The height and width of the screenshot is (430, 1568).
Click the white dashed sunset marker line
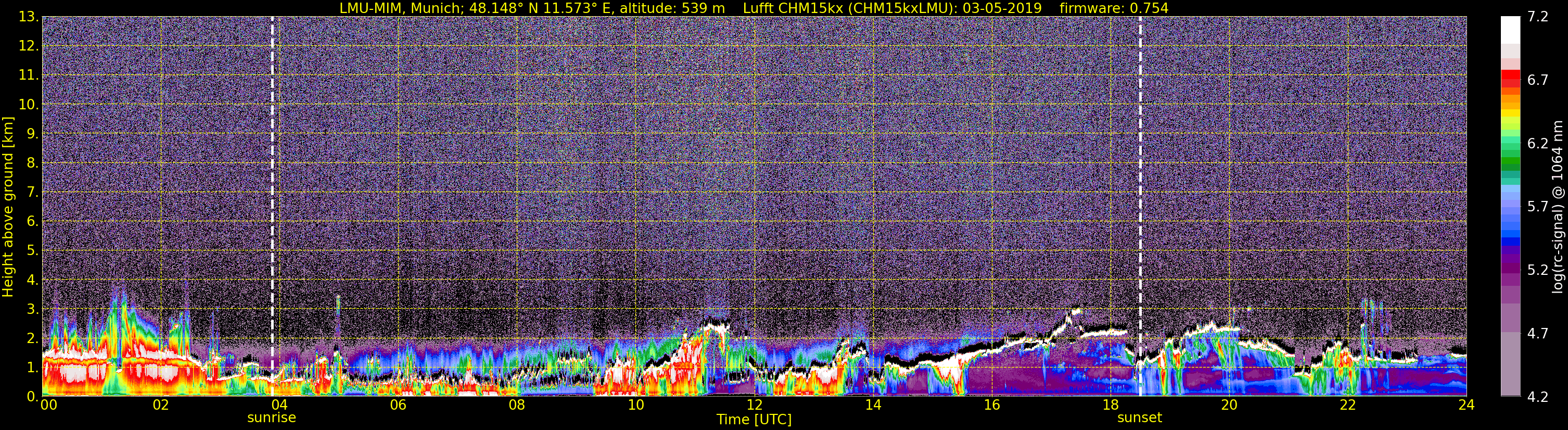[1140, 207]
